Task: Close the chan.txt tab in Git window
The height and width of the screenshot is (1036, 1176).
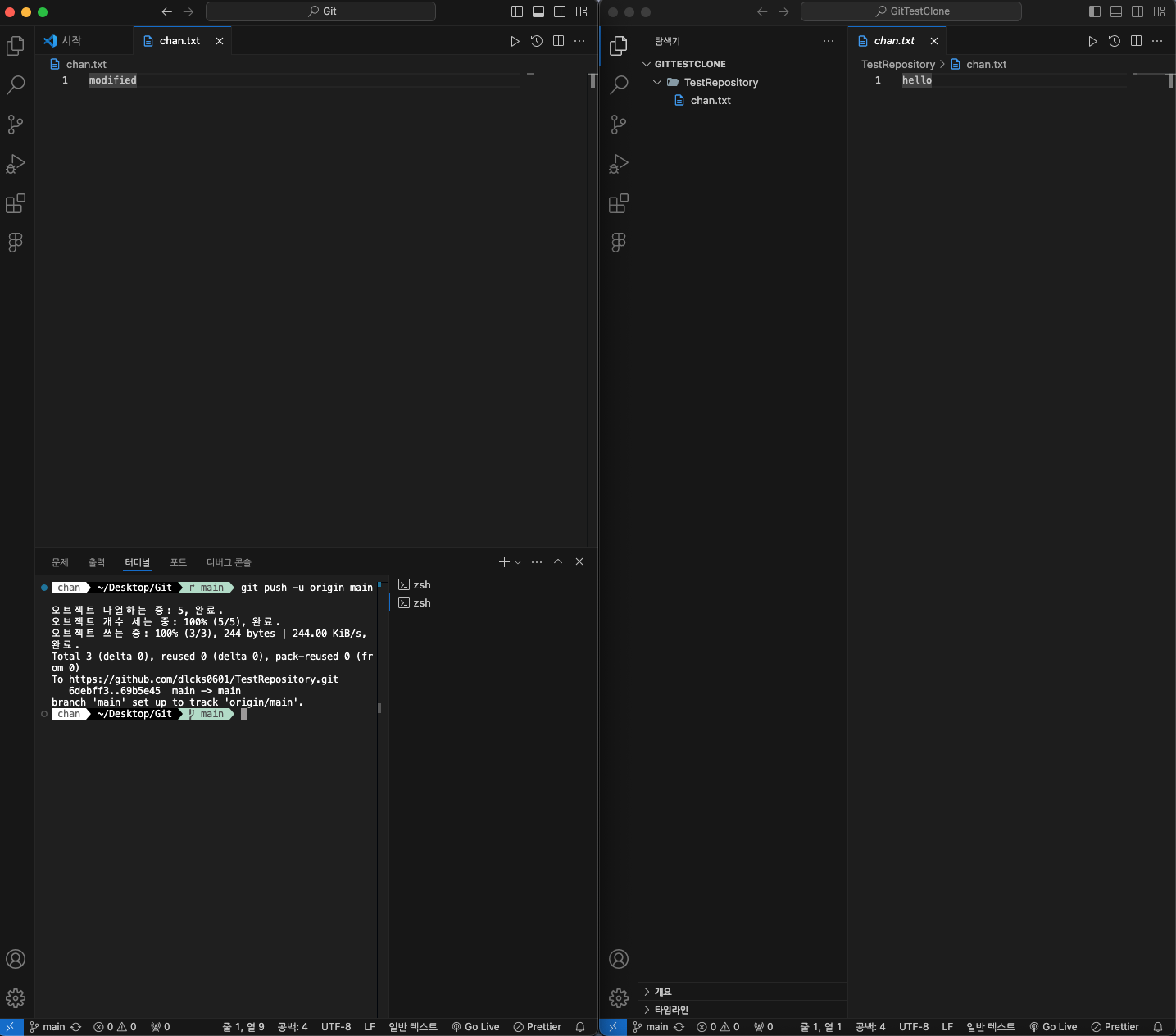Action: pyautogui.click(x=220, y=41)
